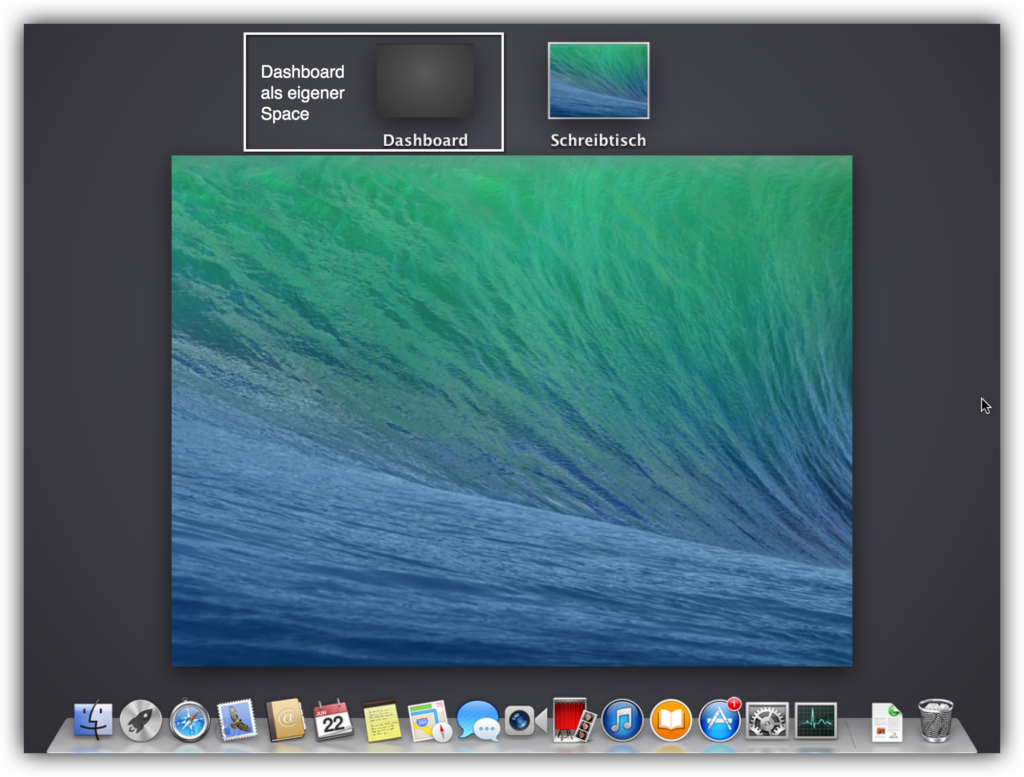
Task: Open App Store with update badge
Action: [719, 720]
